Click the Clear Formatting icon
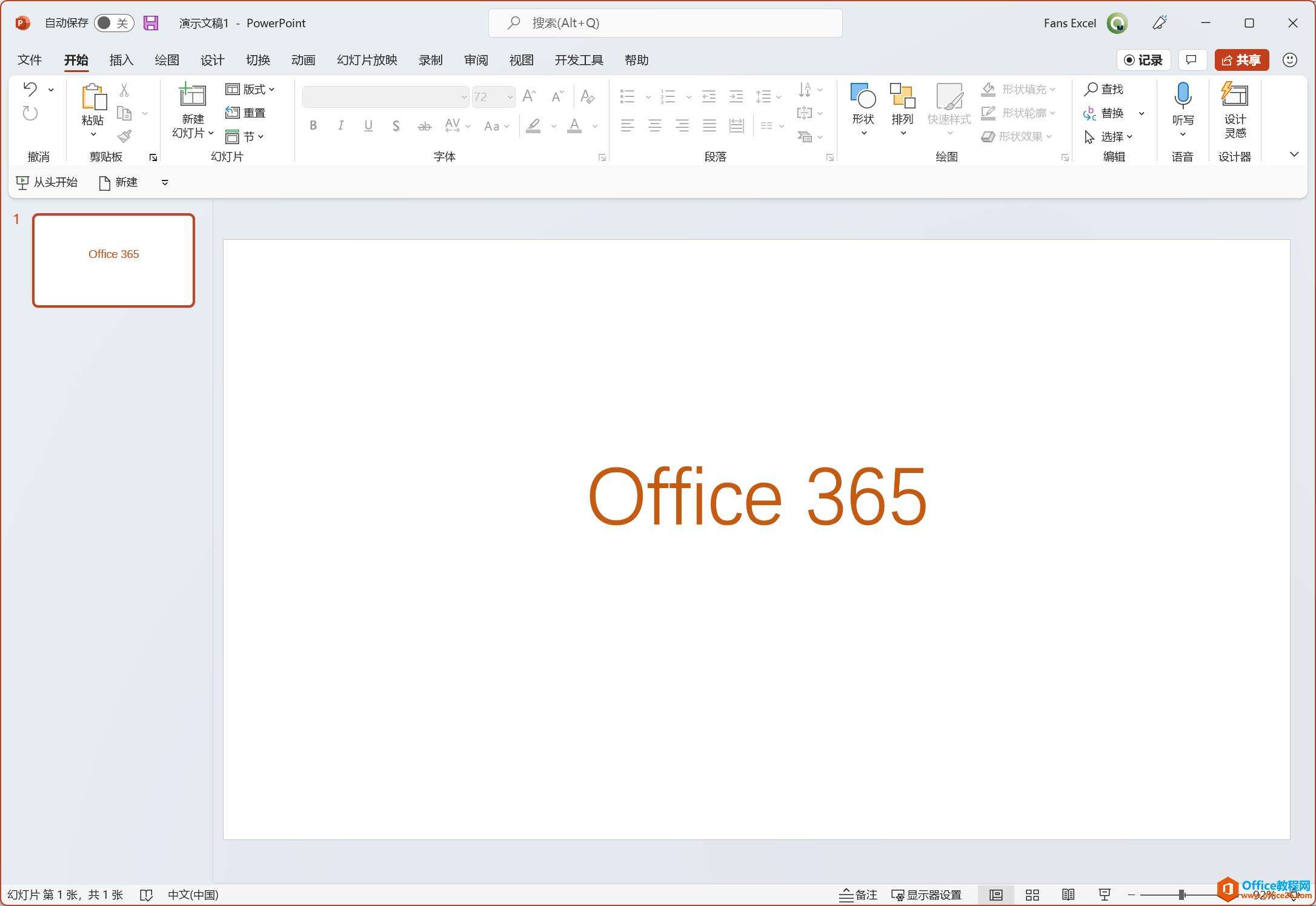1316x906 pixels. (587, 96)
